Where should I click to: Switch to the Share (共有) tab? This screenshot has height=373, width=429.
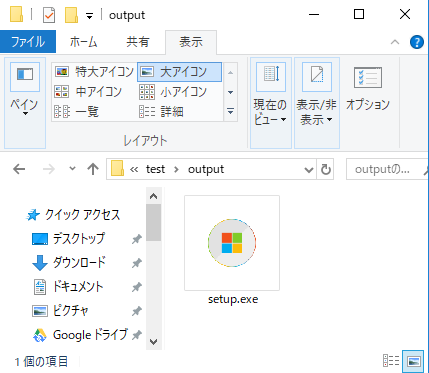click(x=137, y=42)
